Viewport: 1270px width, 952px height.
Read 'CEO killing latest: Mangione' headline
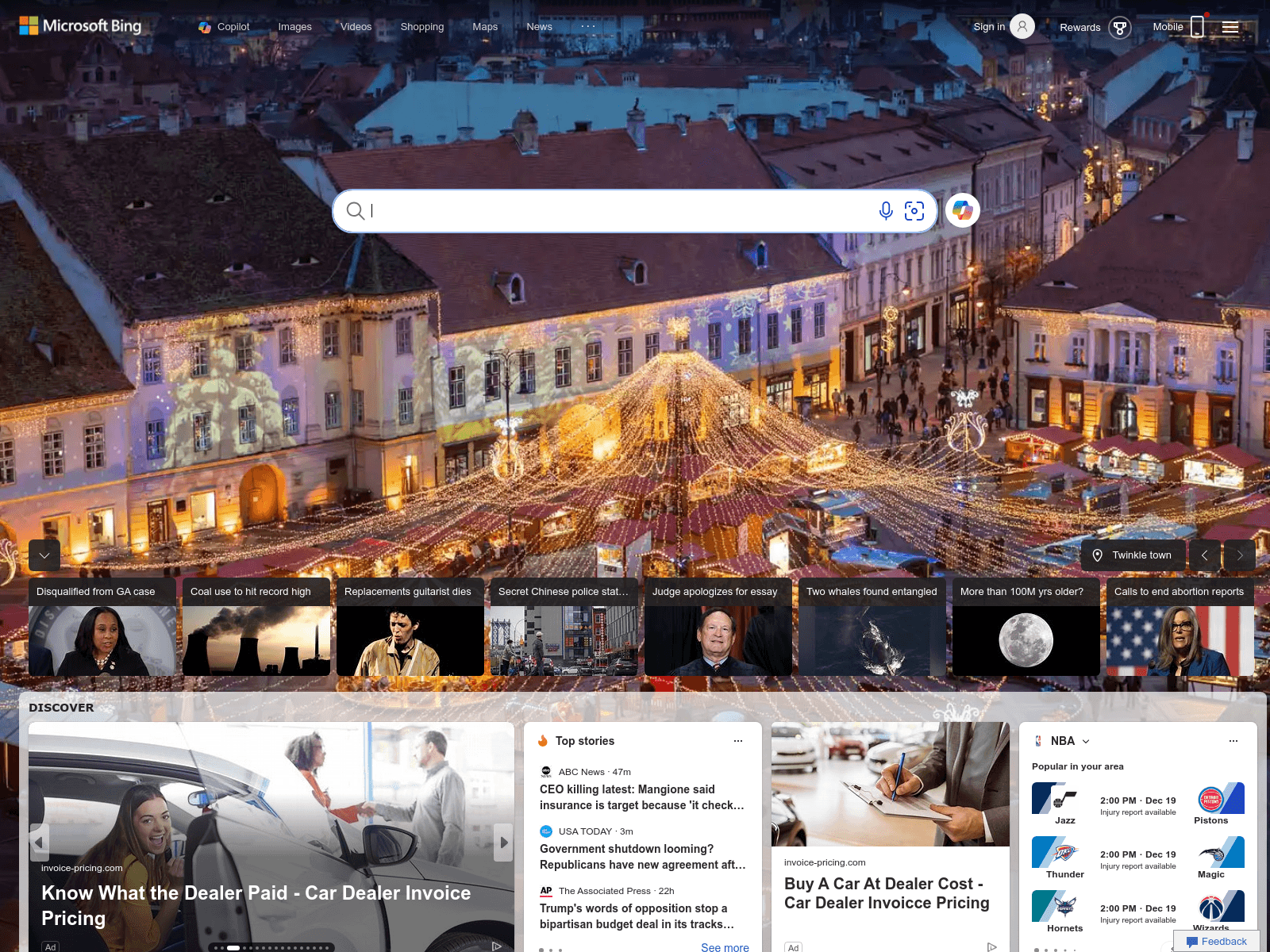pyautogui.click(x=642, y=797)
